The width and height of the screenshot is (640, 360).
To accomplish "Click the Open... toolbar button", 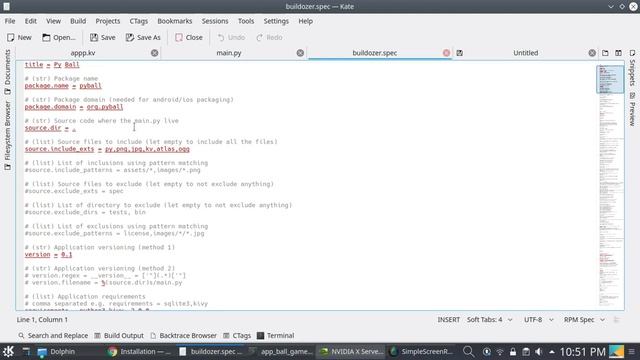I will (59, 37).
